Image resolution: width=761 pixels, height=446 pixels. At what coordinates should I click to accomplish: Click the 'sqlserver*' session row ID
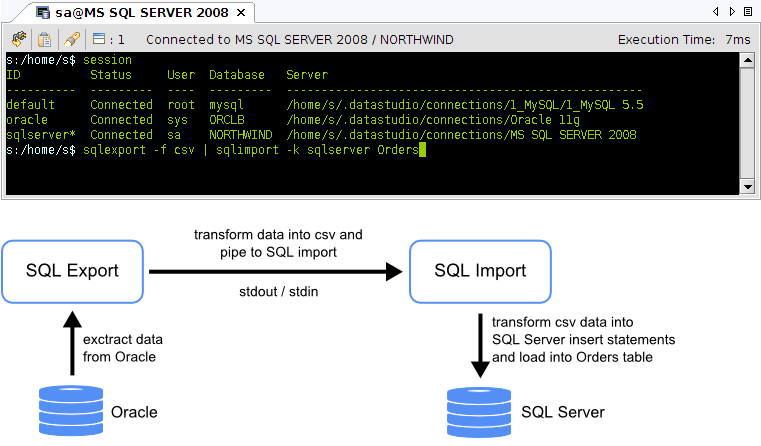tap(41, 135)
